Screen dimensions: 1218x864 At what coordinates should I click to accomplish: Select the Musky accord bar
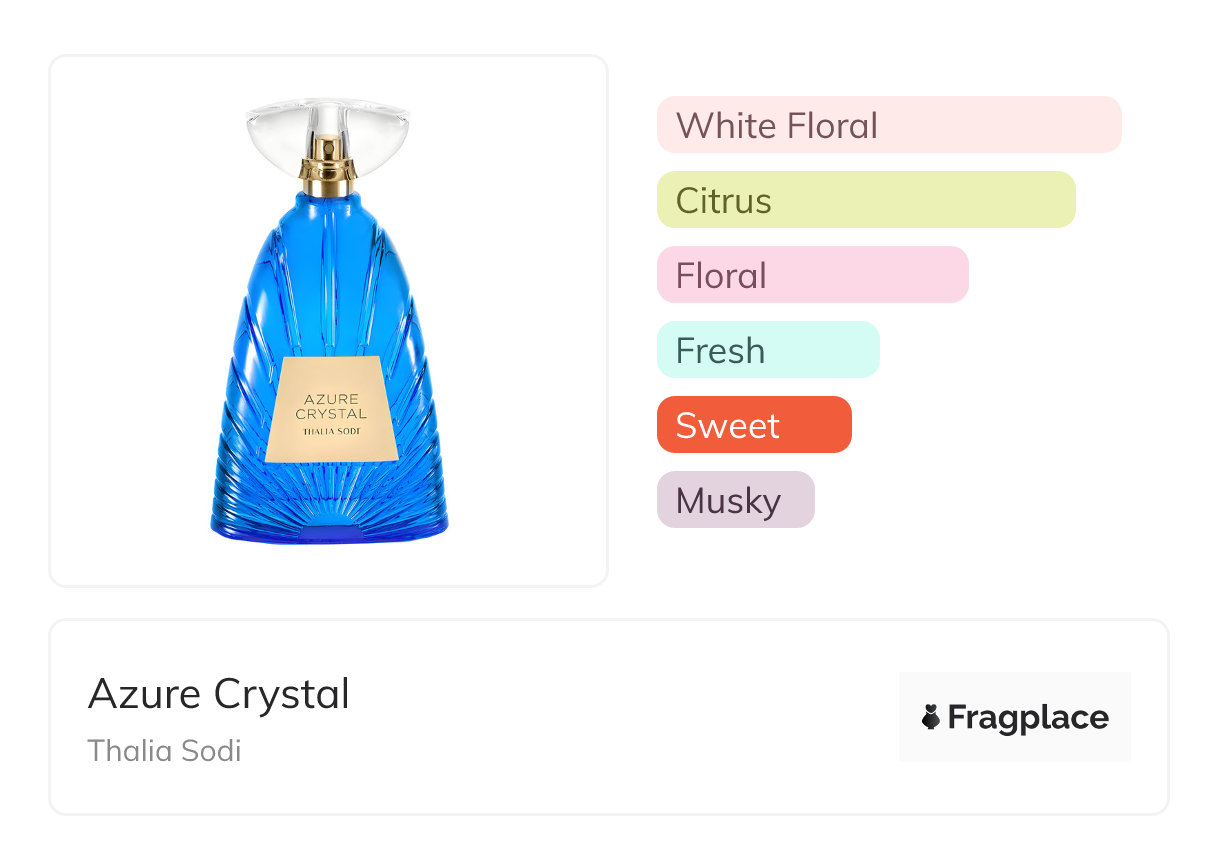point(735,500)
